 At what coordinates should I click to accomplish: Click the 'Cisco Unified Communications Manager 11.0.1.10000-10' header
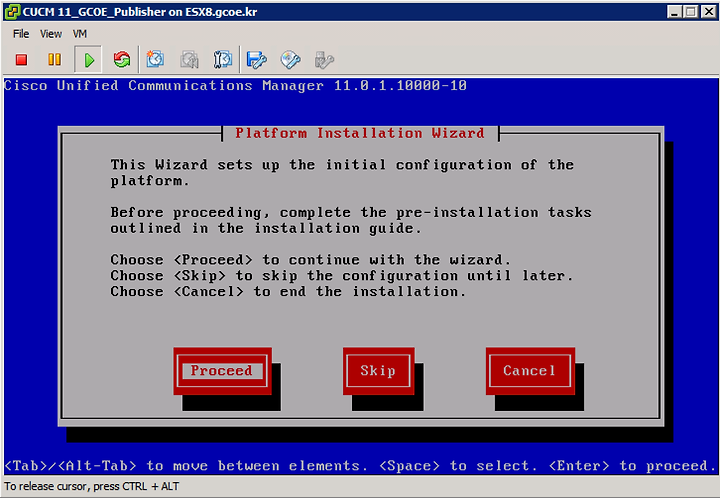click(236, 86)
